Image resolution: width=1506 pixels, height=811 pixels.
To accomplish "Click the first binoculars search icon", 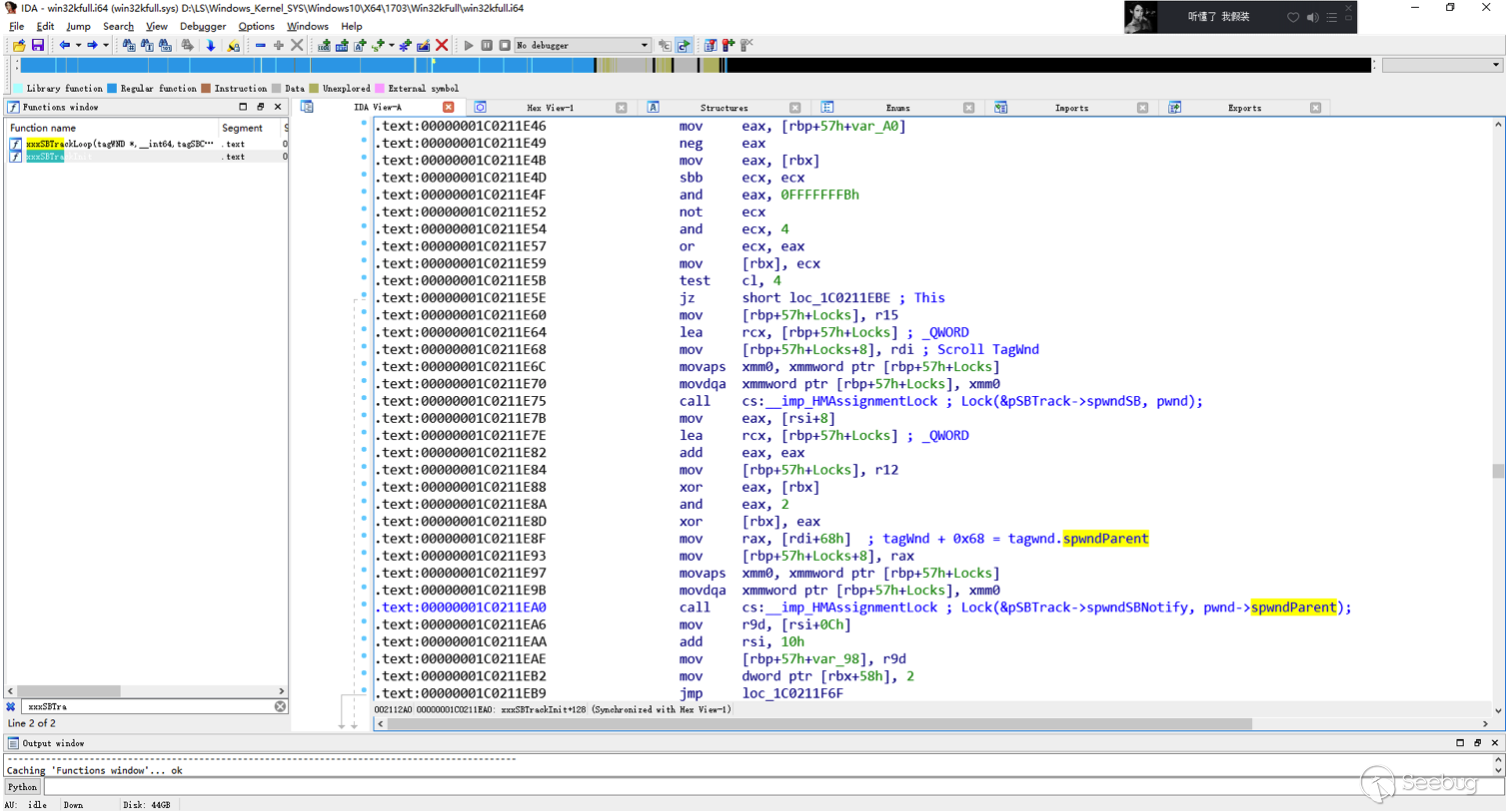I will click(129, 45).
